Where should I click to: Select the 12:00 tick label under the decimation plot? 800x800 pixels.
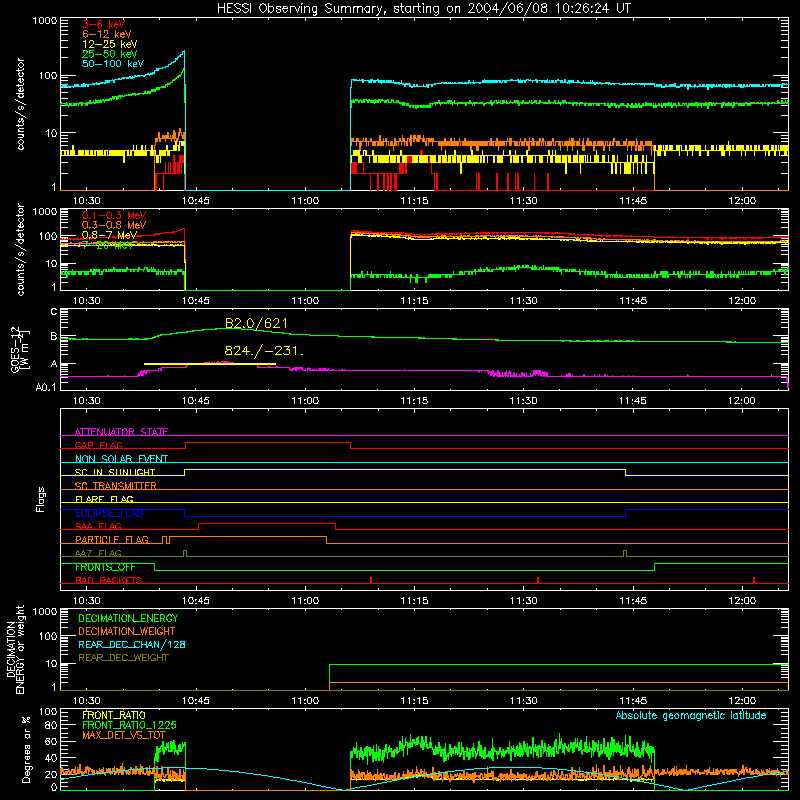click(x=742, y=701)
